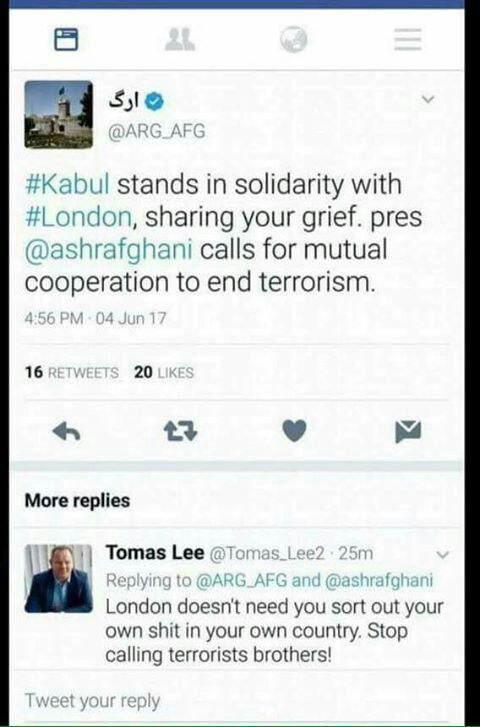480x727 pixels.
Task: Tap the reply arrow icon
Action: click(66, 432)
